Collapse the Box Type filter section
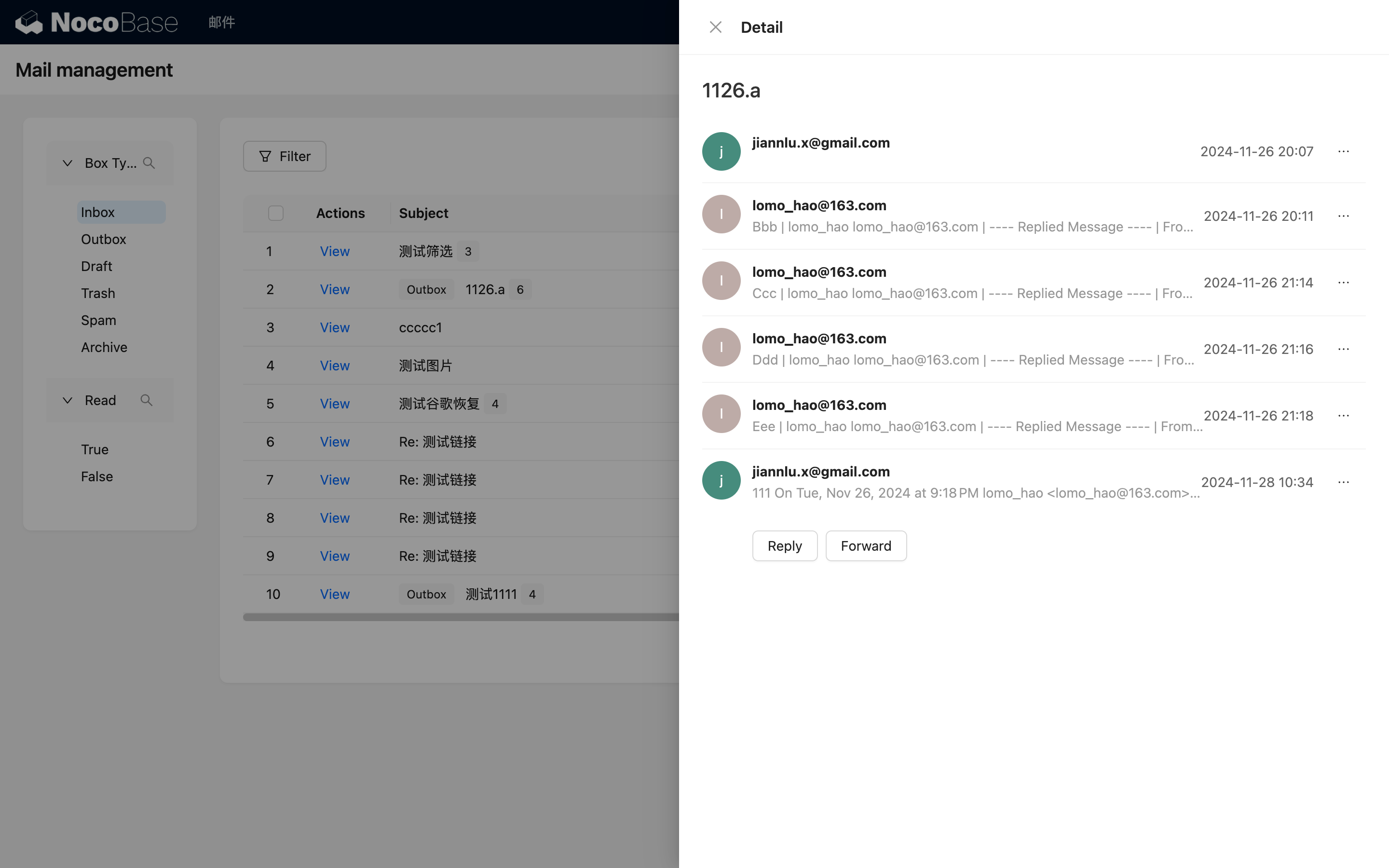 tap(67, 163)
